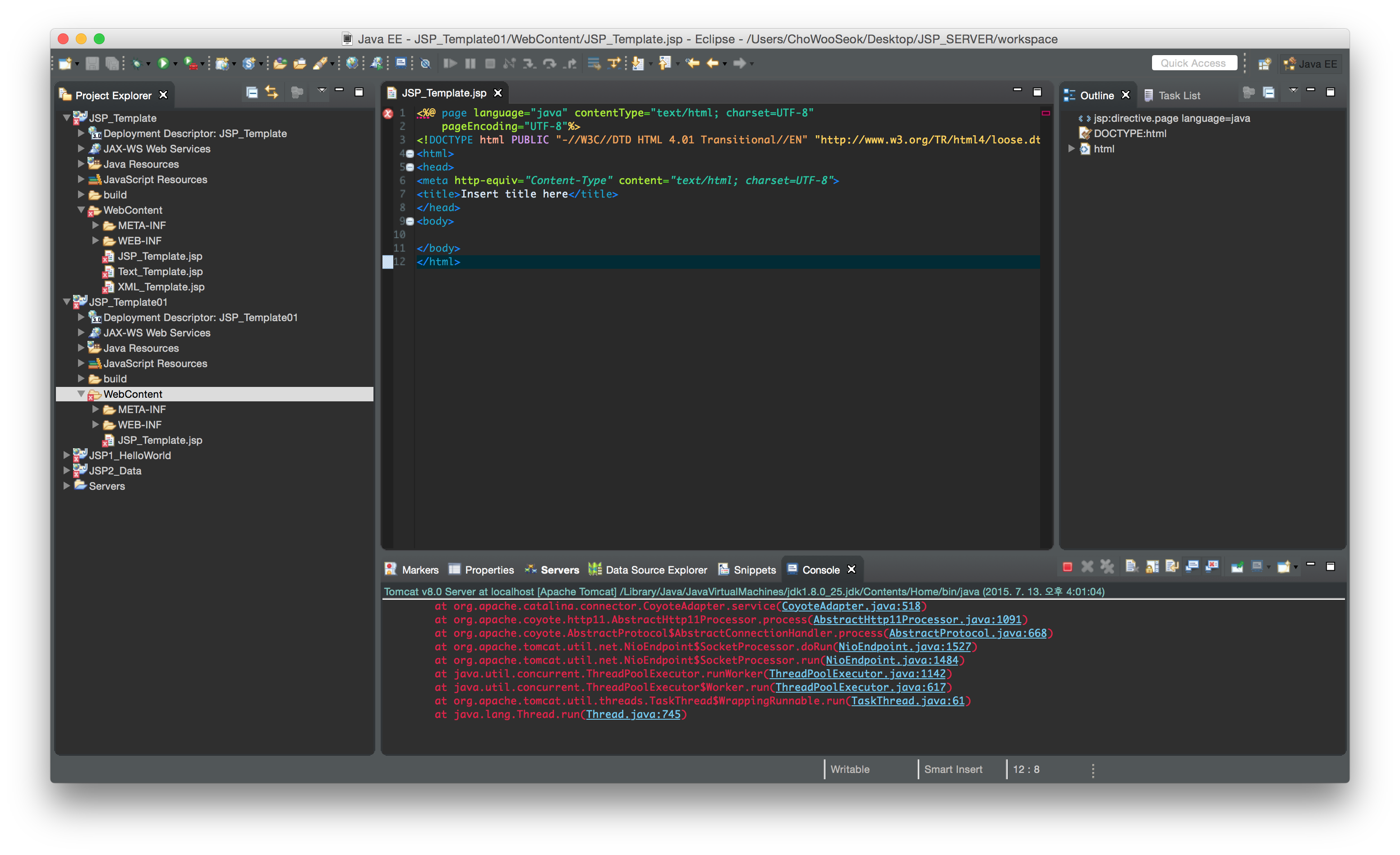The image size is (1400, 855).
Task: Open the CoyoteAdapter.java:518 stack trace link
Action: pyautogui.click(x=851, y=606)
